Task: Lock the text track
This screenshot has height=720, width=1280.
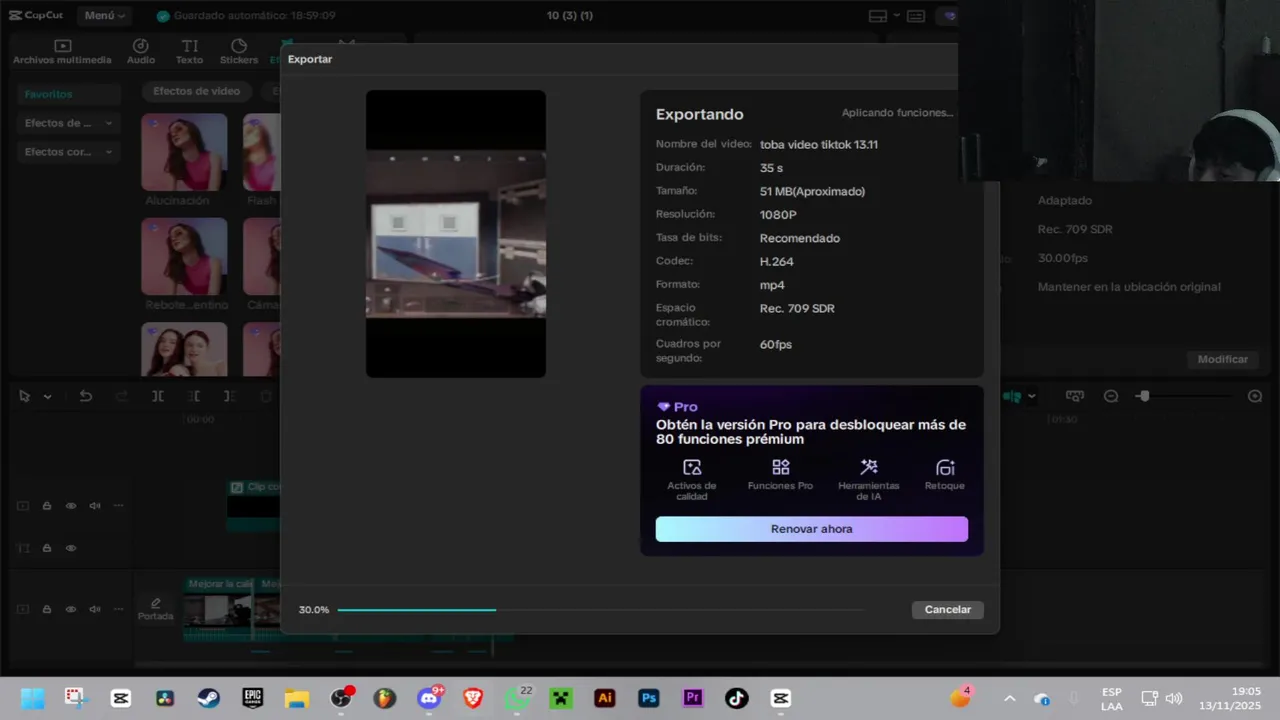Action: tap(47, 548)
